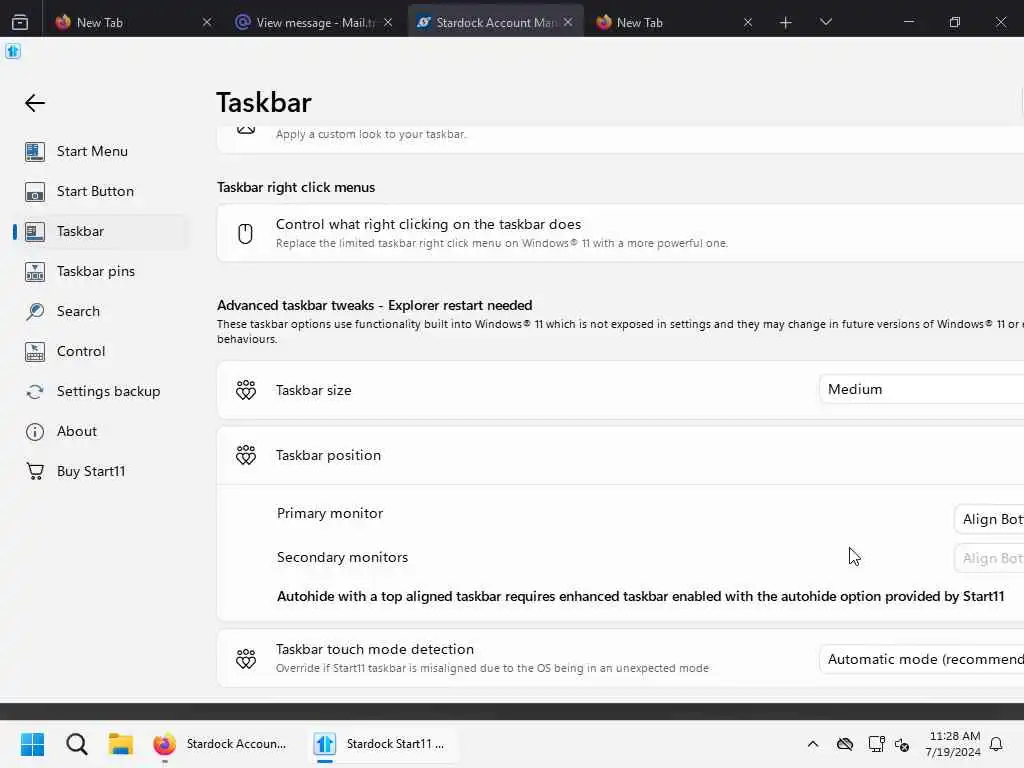Open Control what right clicking does
This screenshot has width=1024, height=768.
(620, 233)
